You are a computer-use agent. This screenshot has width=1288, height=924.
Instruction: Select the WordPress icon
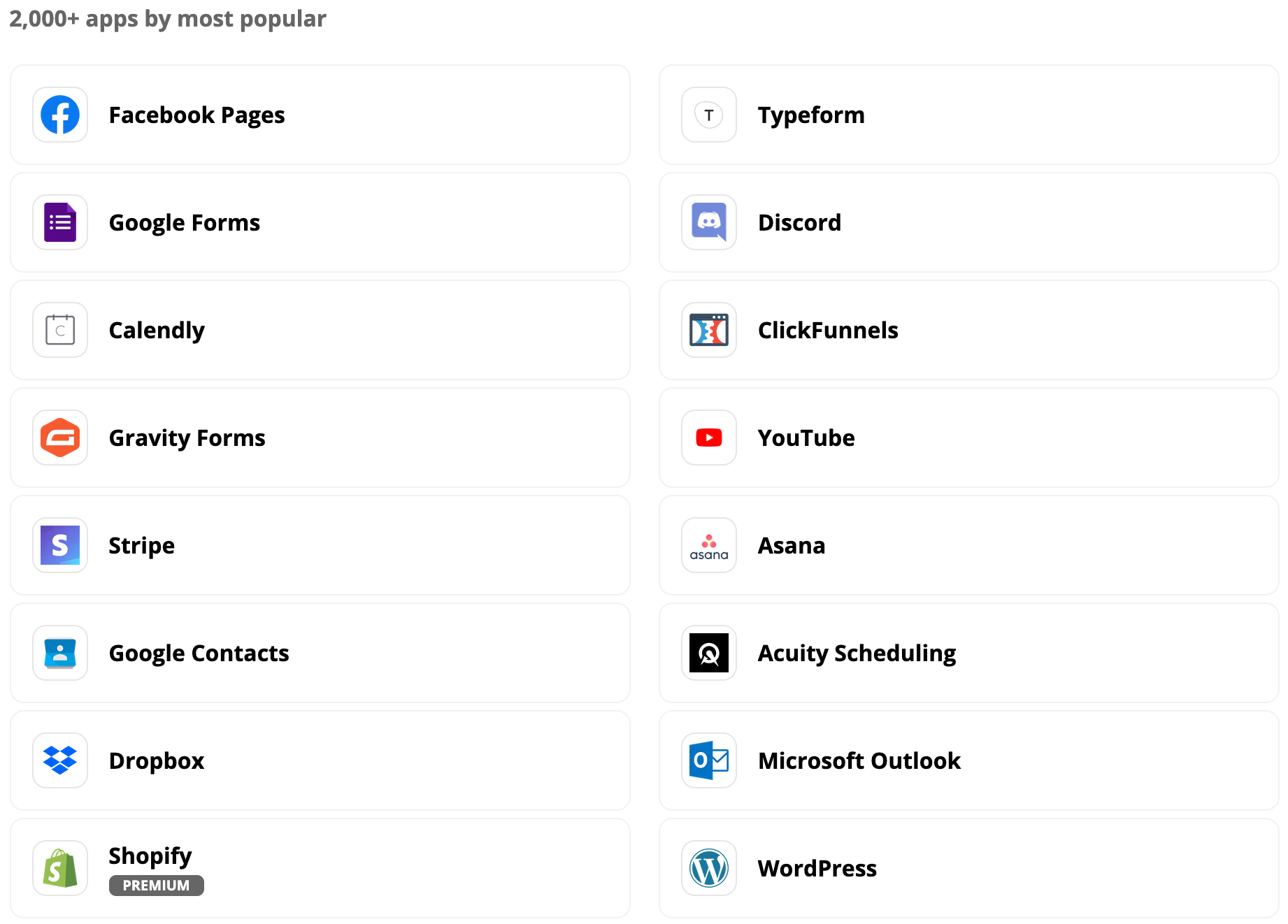point(708,868)
